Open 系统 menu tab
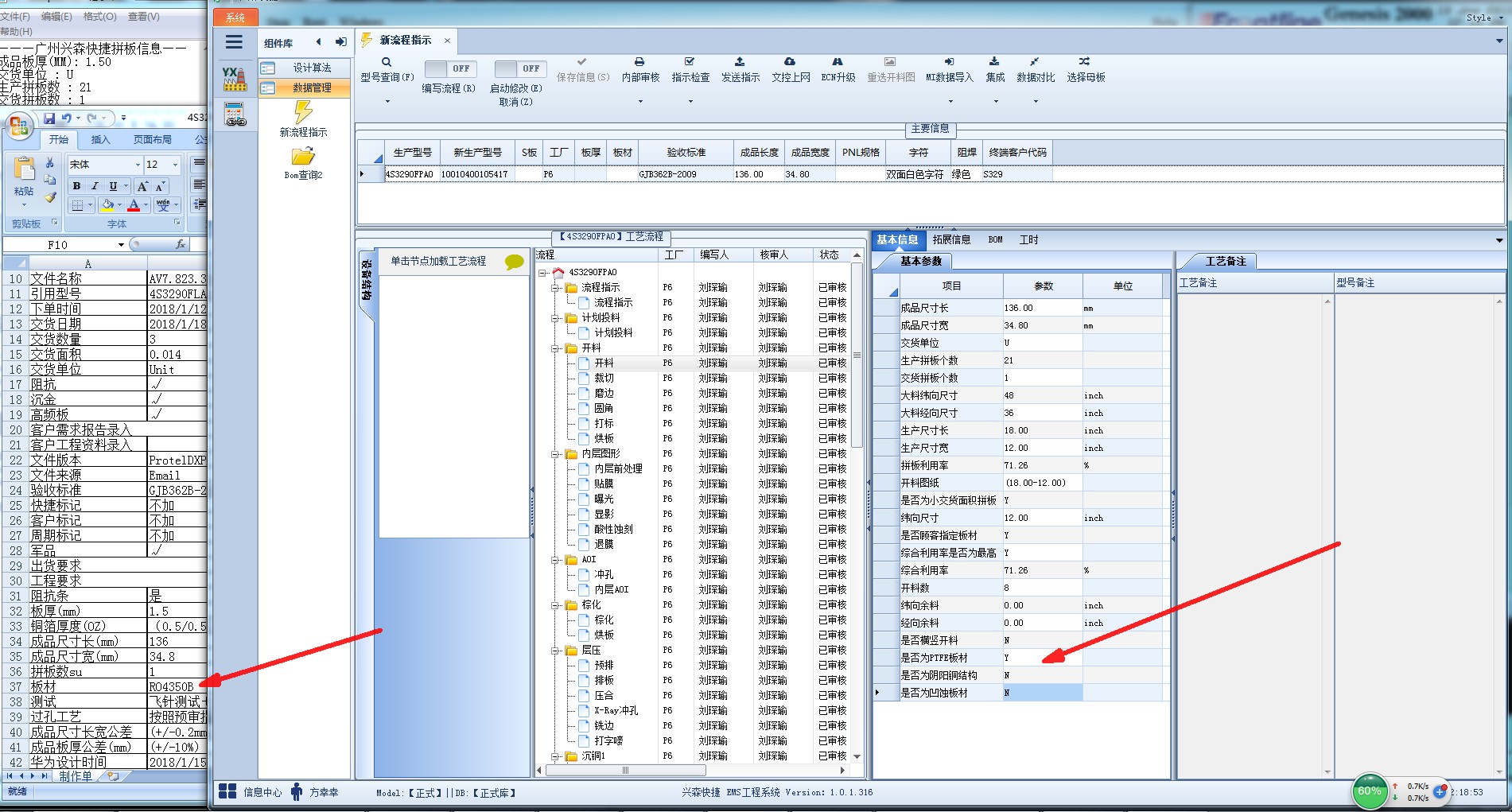The image size is (1512, 812). (x=235, y=17)
